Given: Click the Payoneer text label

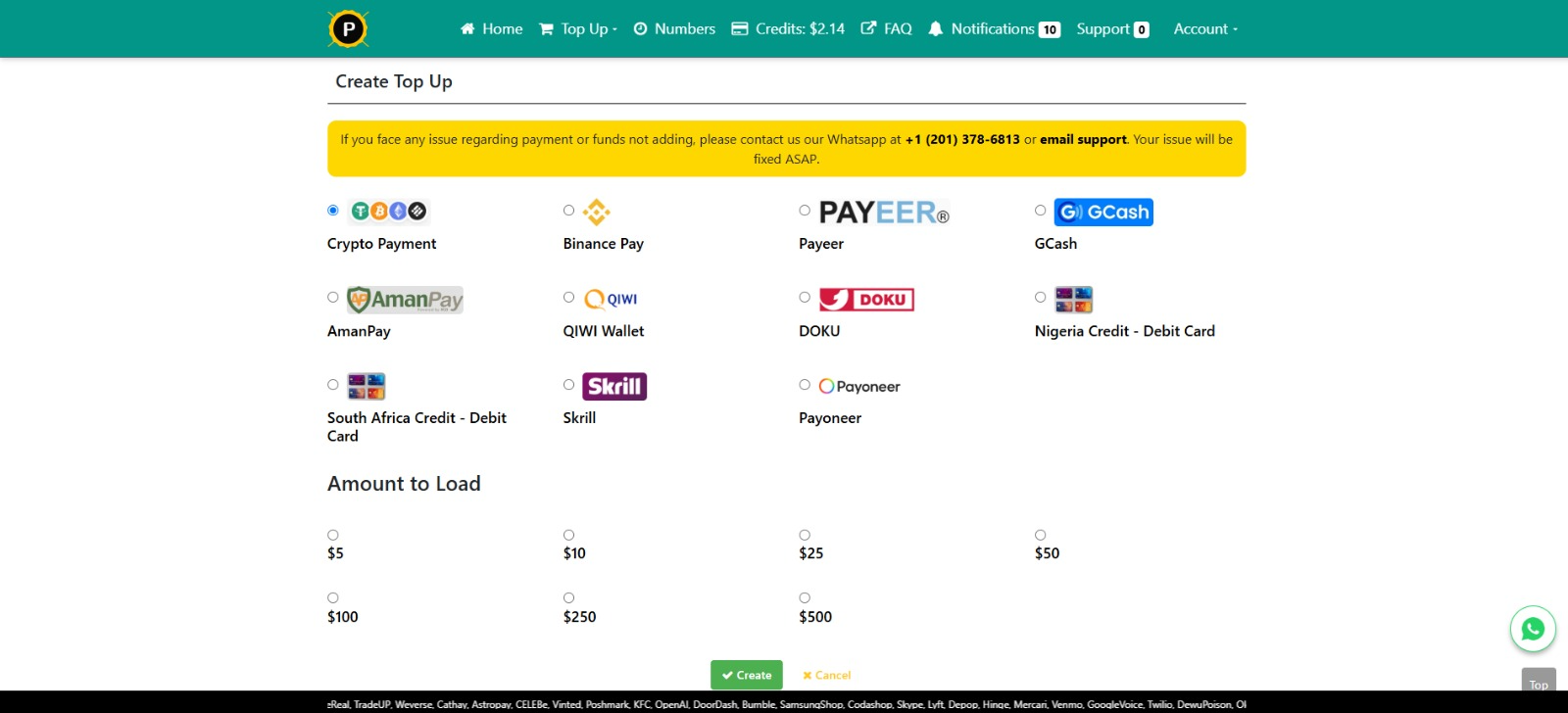Looking at the screenshot, I should [830, 418].
